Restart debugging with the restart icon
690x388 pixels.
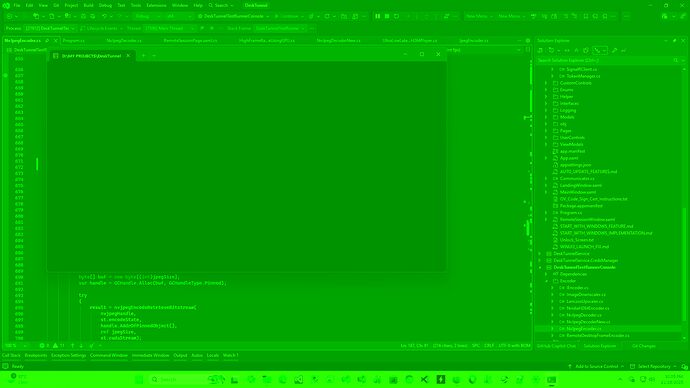click(x=396, y=16)
